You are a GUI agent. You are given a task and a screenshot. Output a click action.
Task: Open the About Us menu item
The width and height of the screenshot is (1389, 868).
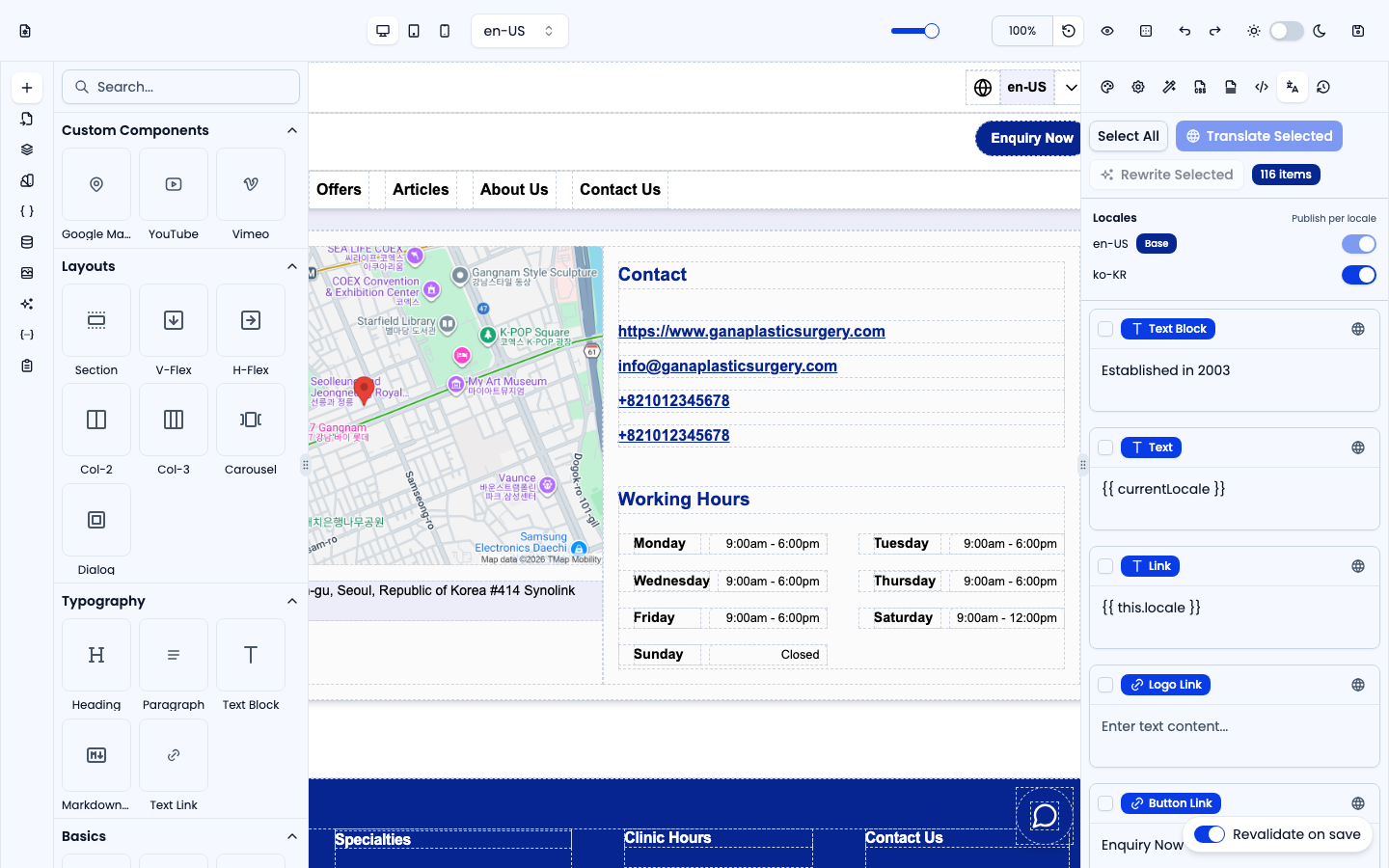click(x=514, y=190)
